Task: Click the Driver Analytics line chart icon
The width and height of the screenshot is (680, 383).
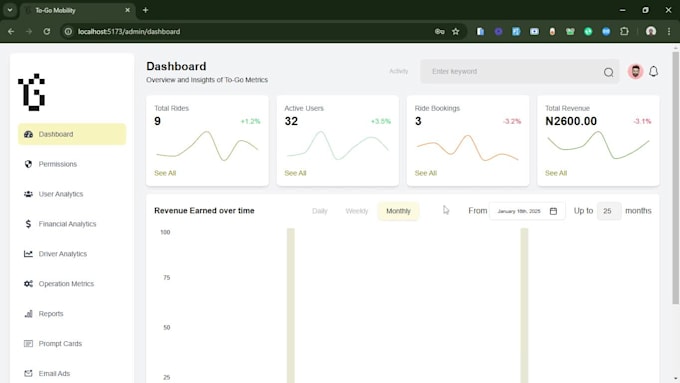Action: pyautogui.click(x=28, y=254)
